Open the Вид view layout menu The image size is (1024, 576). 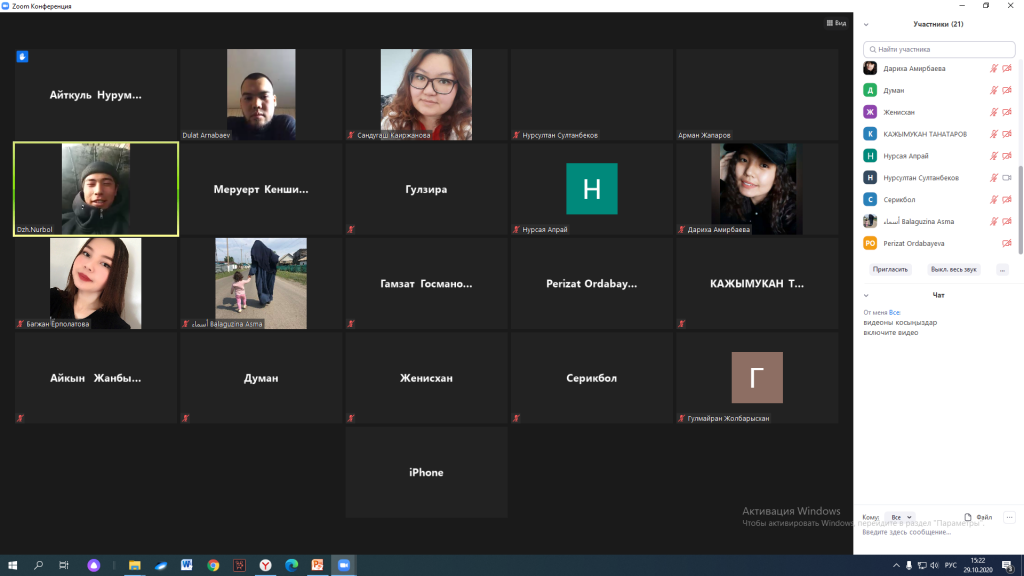click(x=836, y=23)
